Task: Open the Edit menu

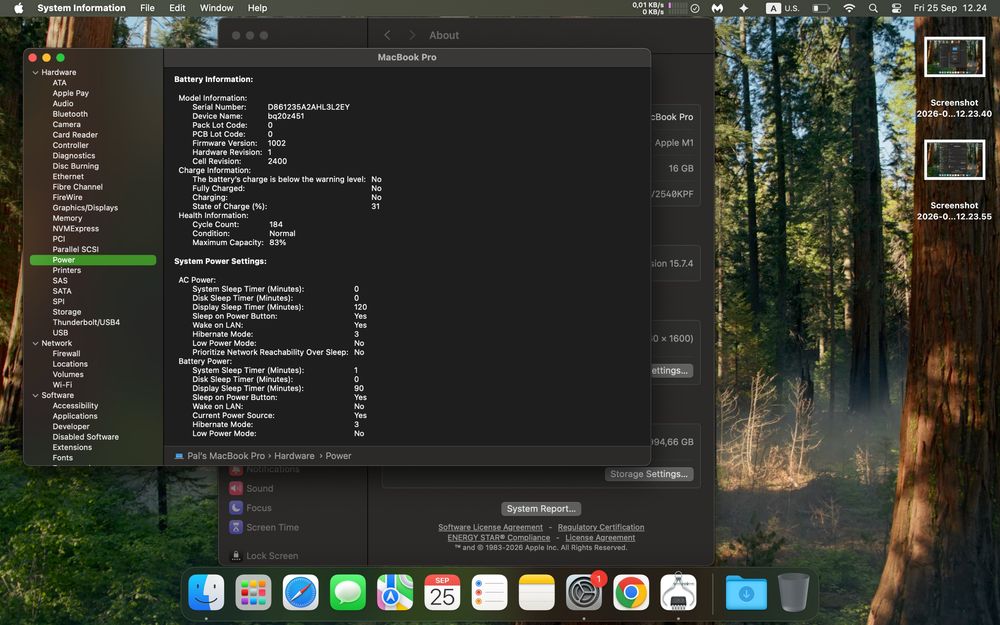Action: coord(177,8)
